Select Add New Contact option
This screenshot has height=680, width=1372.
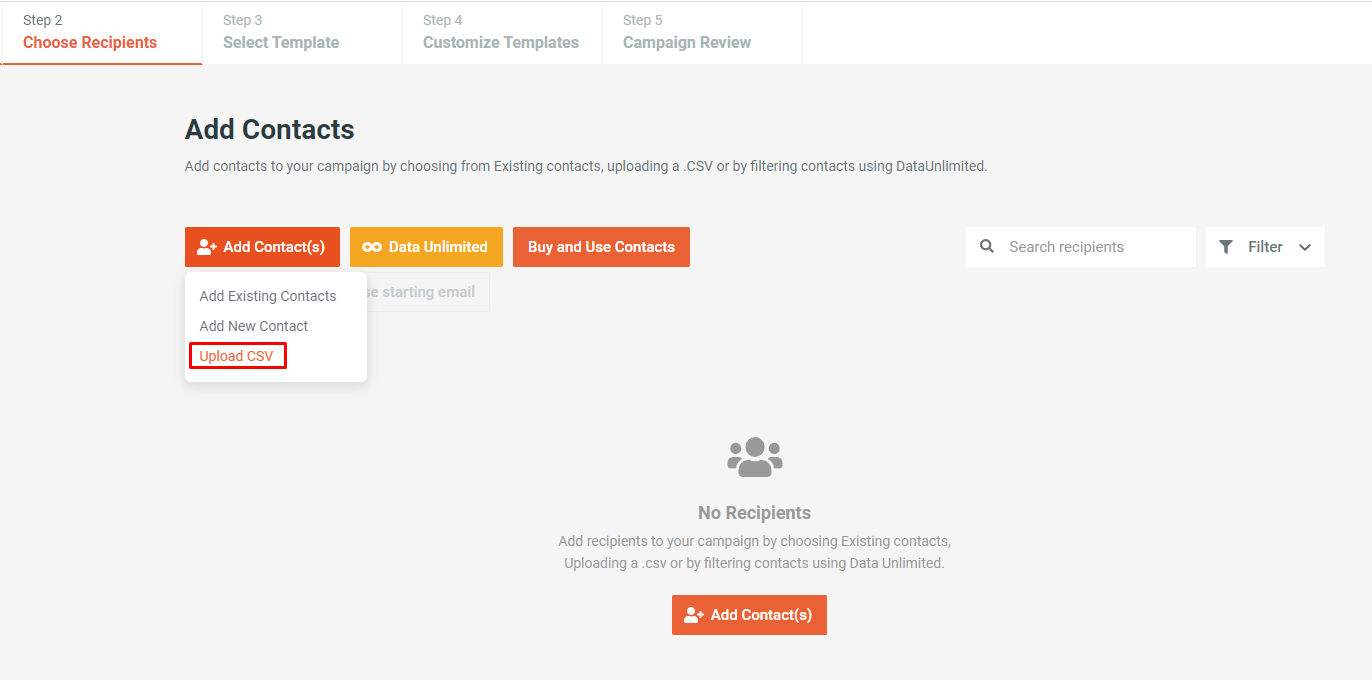click(x=253, y=325)
